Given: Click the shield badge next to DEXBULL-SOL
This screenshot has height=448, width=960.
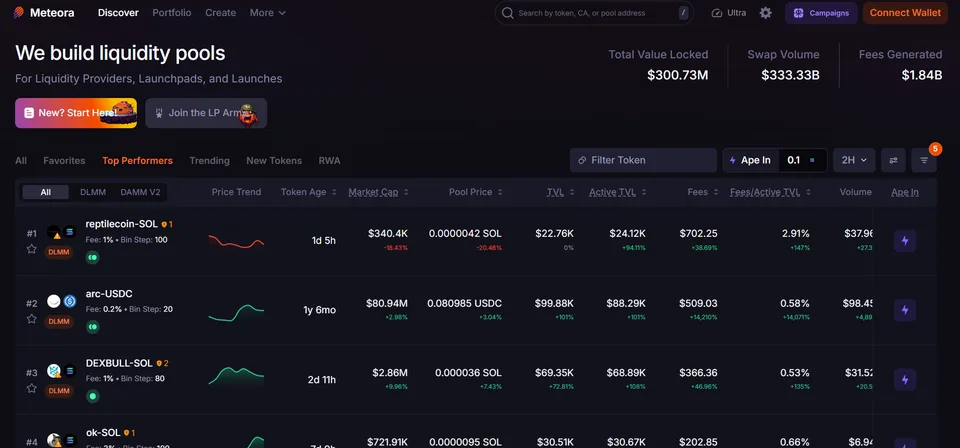Looking at the screenshot, I should [162, 363].
